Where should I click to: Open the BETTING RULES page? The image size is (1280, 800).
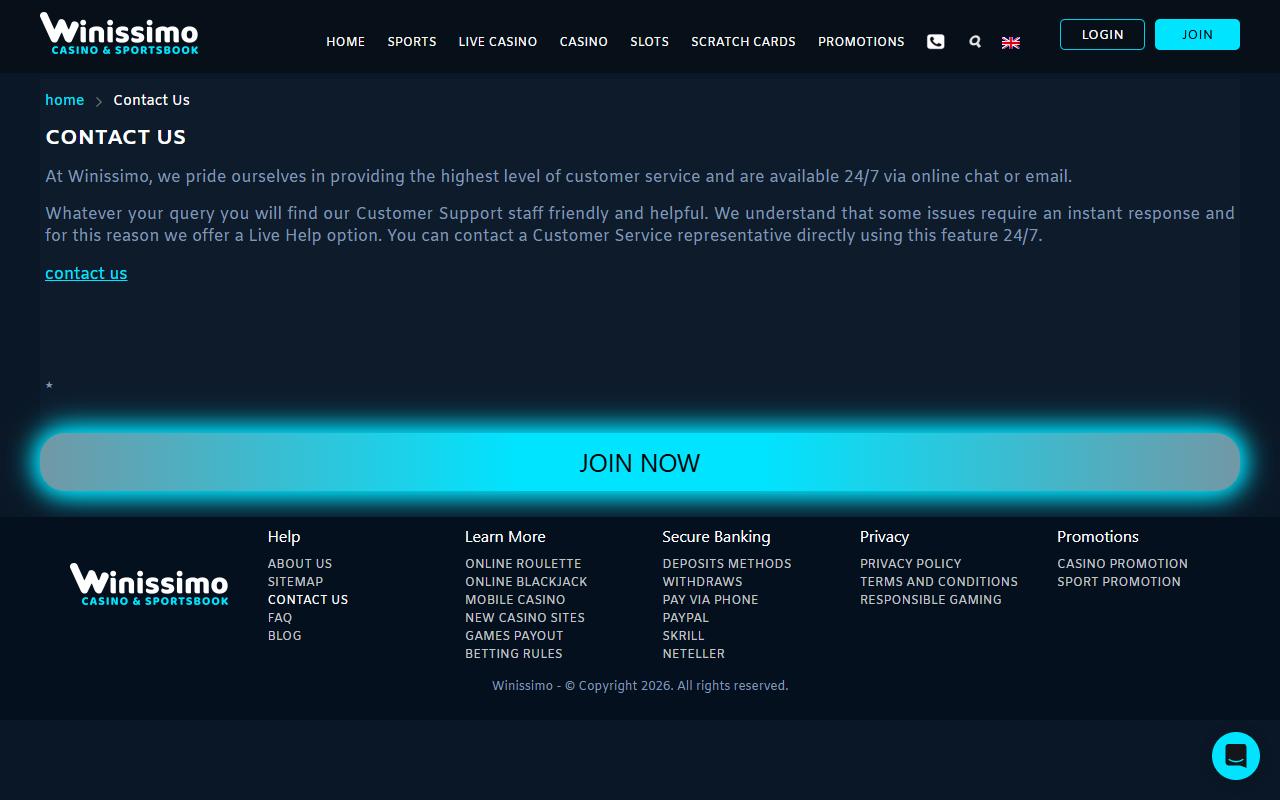513,653
